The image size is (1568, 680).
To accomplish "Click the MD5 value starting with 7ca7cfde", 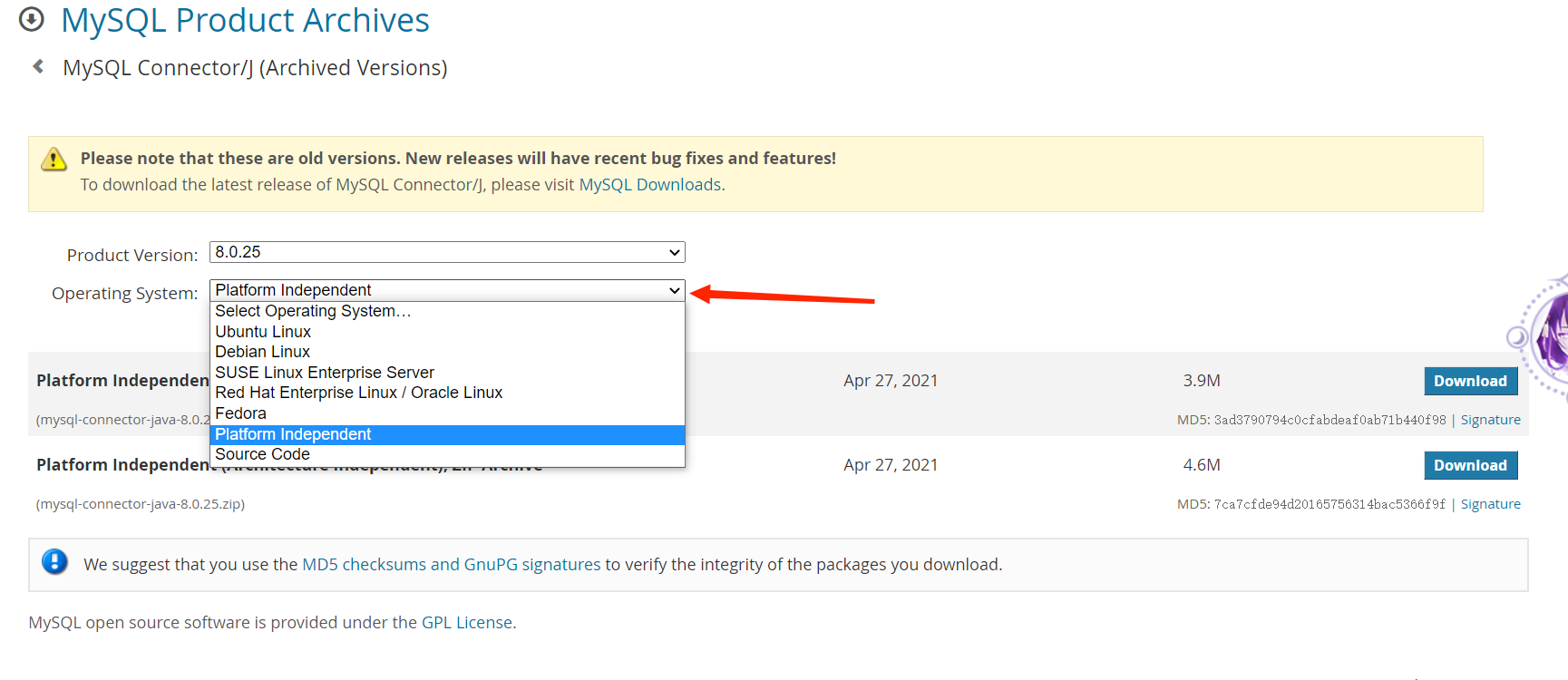I will [x=1329, y=504].
